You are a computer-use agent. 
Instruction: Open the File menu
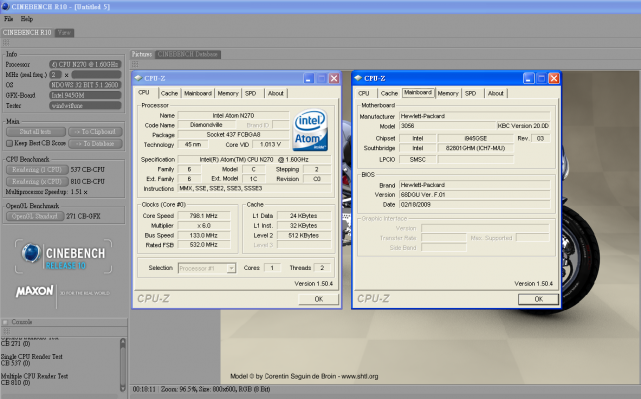tap(9, 19)
